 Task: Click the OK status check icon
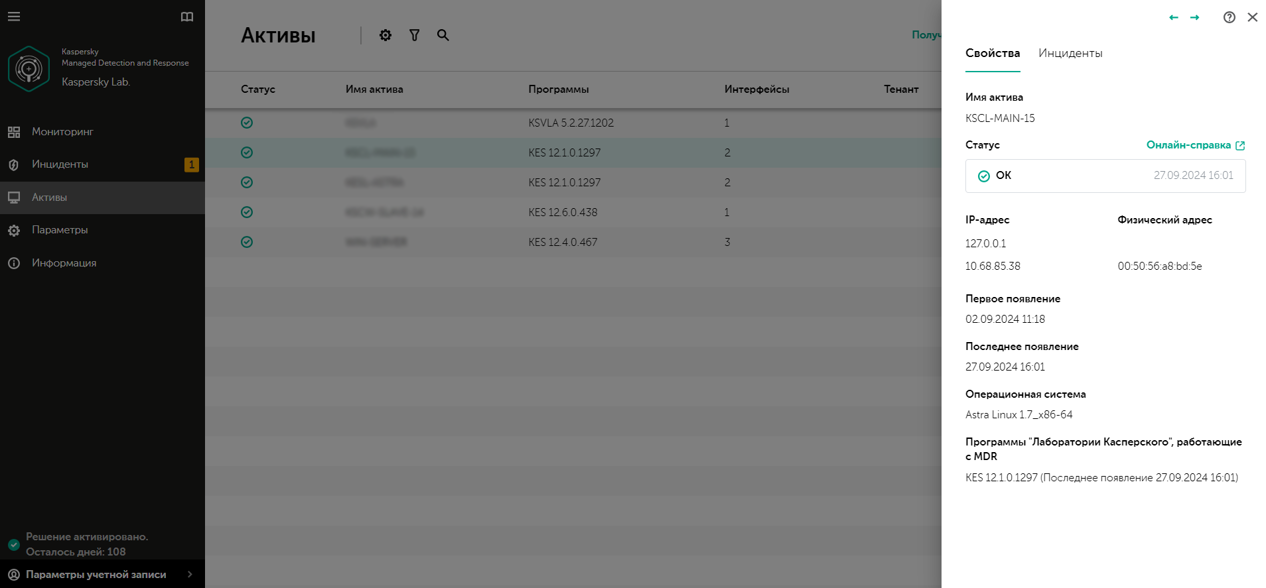point(984,176)
